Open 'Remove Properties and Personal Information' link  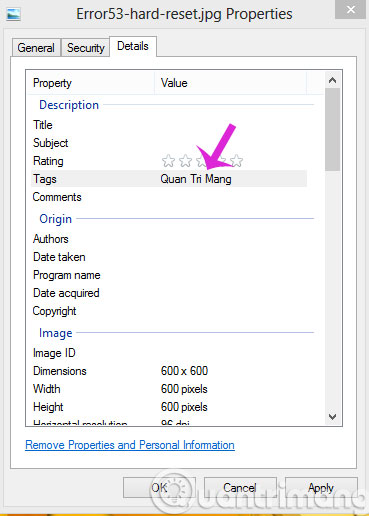[x=130, y=445]
